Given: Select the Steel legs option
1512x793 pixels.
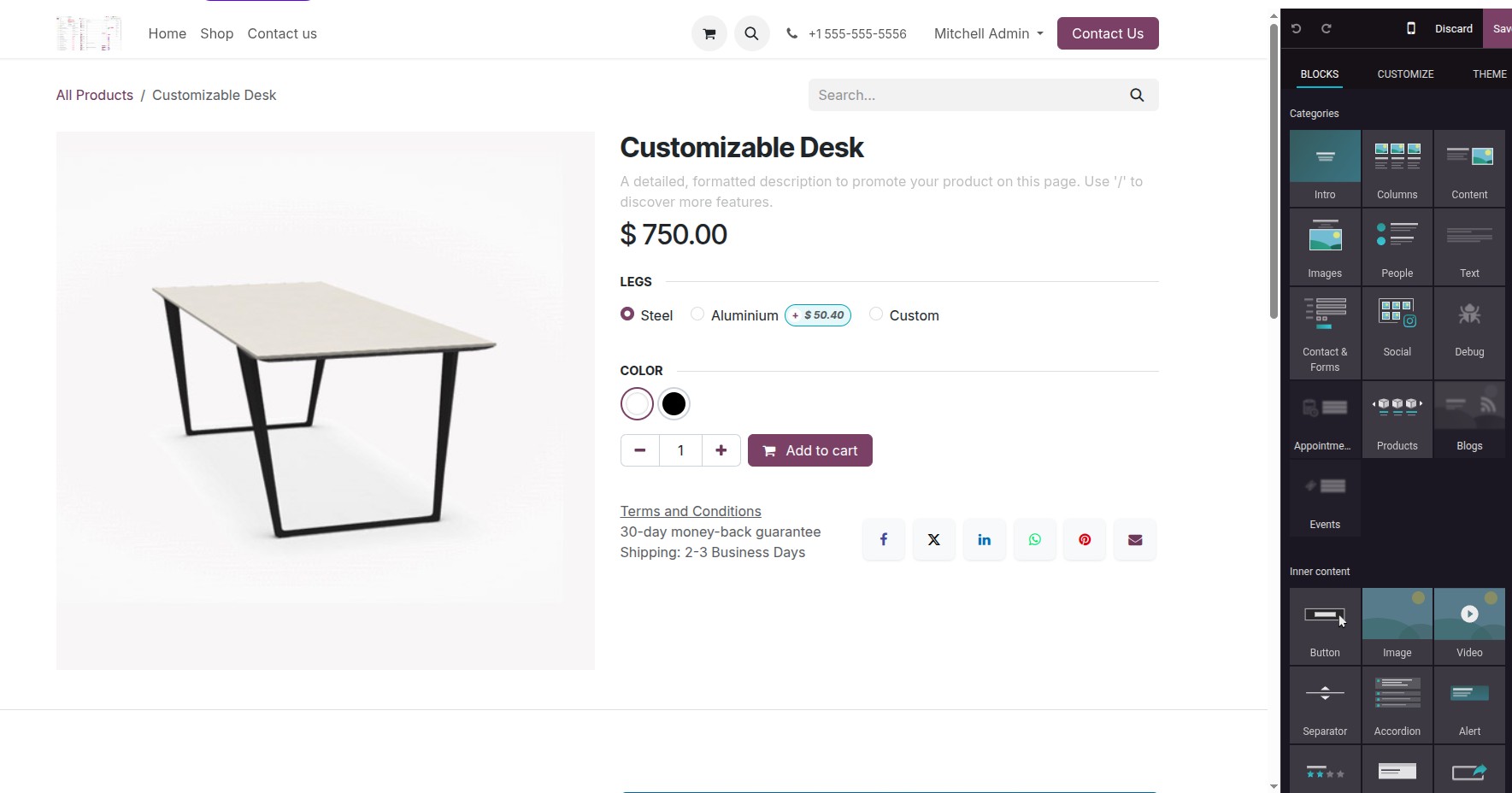Looking at the screenshot, I should (x=627, y=314).
